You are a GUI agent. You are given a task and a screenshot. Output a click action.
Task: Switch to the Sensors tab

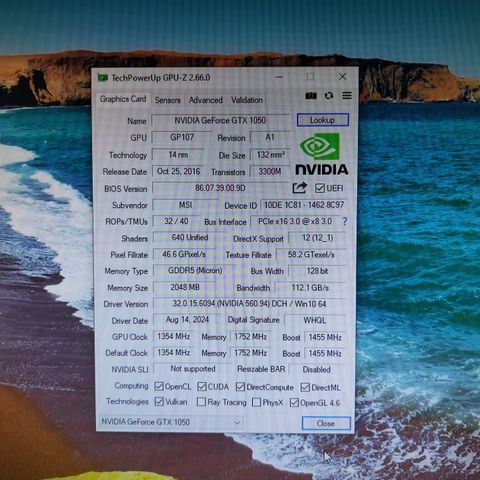pos(167,100)
